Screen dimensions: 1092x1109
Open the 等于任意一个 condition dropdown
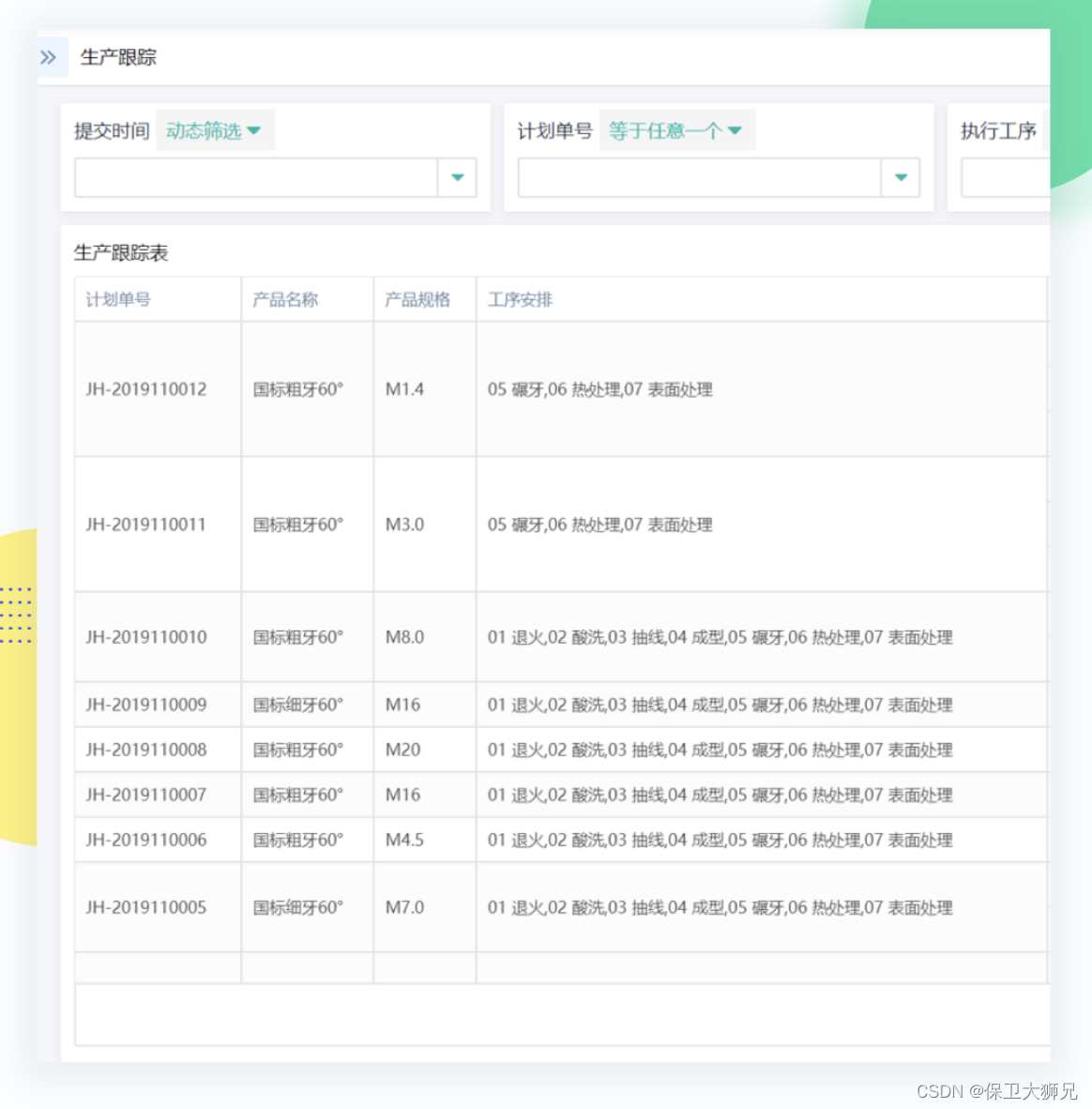[x=676, y=130]
